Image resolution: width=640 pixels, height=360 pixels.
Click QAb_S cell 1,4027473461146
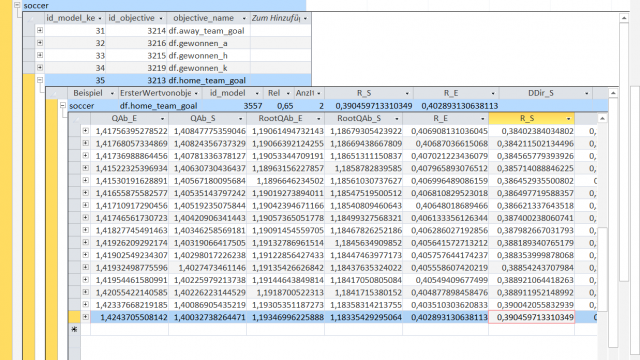coord(208,268)
